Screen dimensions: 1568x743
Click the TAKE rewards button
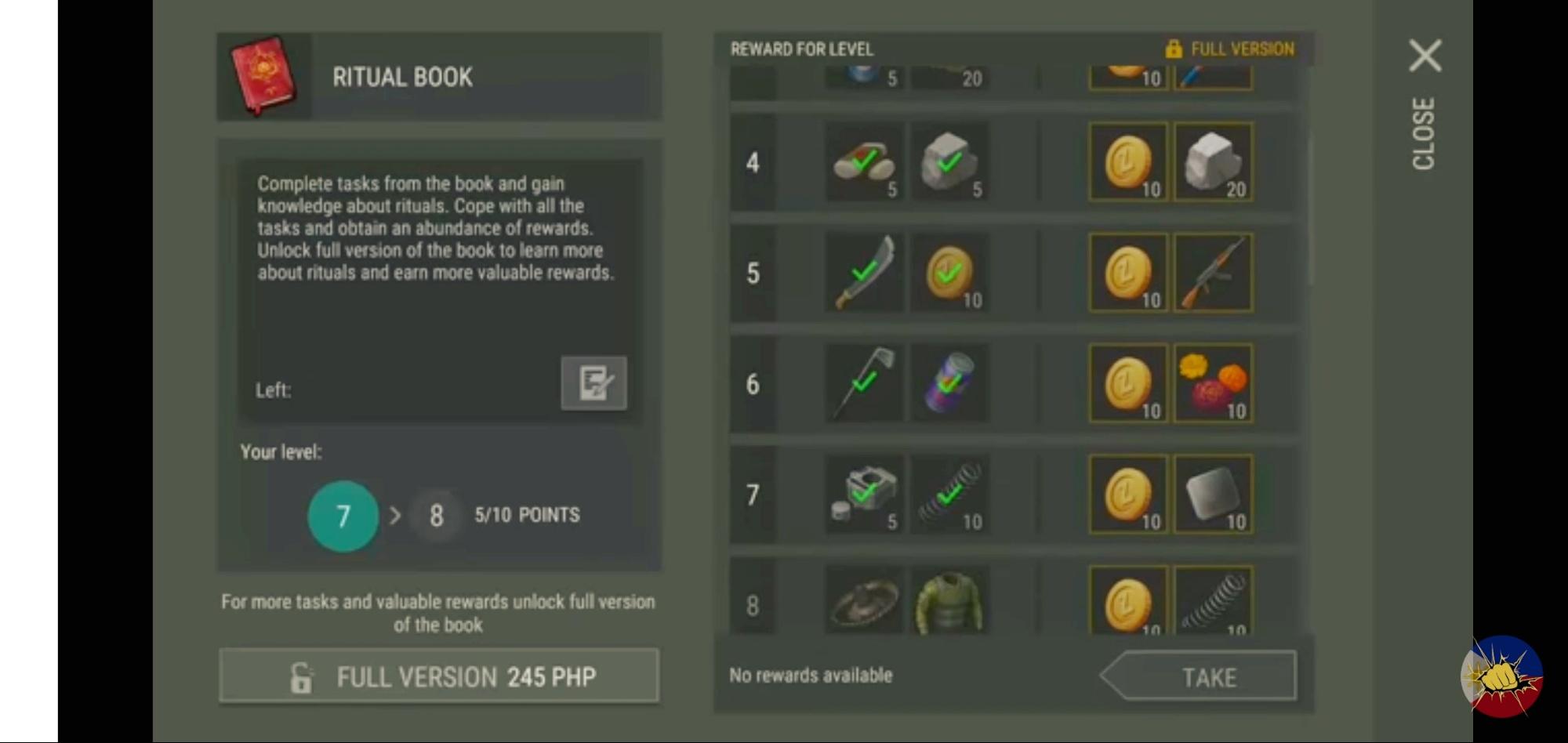click(1198, 676)
